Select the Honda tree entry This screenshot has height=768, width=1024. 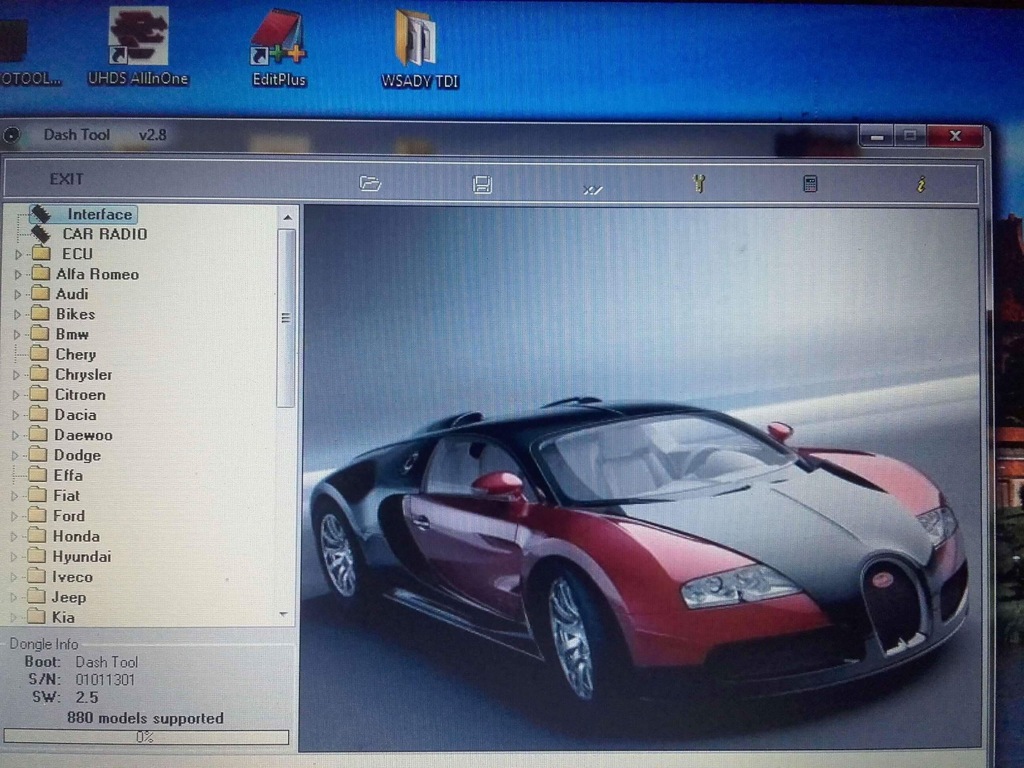(76, 536)
